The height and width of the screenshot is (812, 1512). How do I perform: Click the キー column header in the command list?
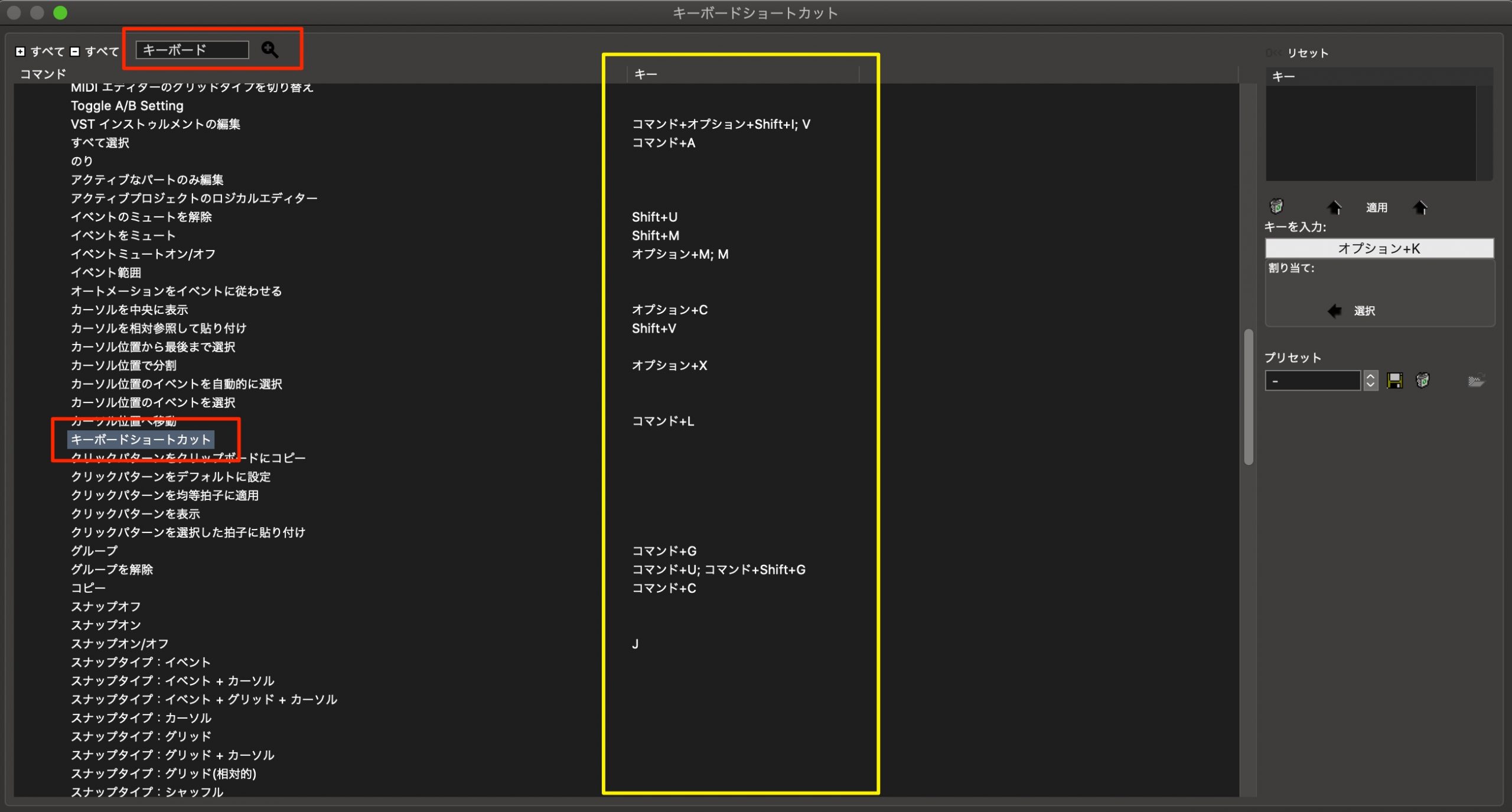pyautogui.click(x=646, y=74)
